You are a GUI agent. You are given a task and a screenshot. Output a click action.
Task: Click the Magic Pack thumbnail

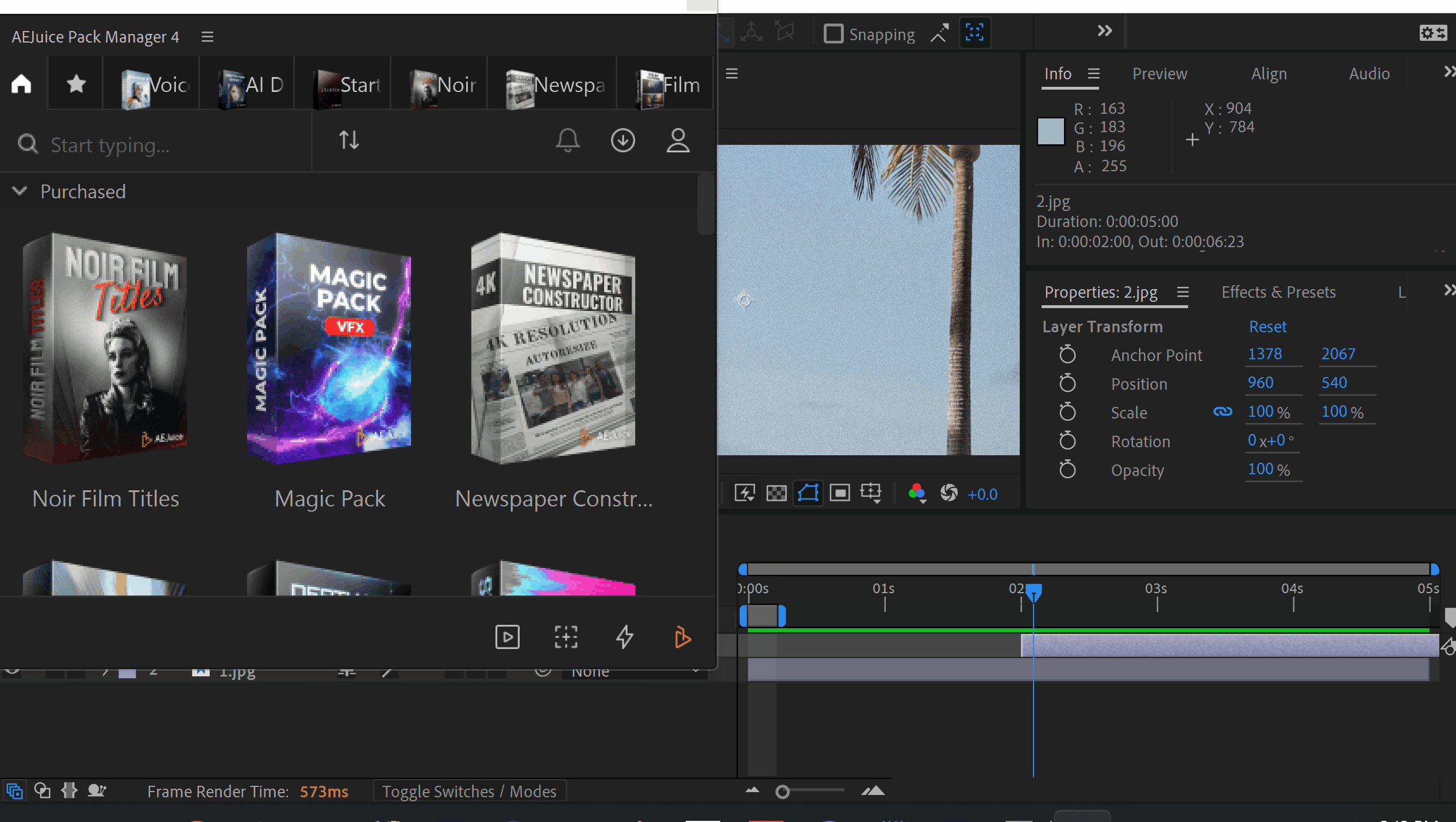pyautogui.click(x=329, y=348)
